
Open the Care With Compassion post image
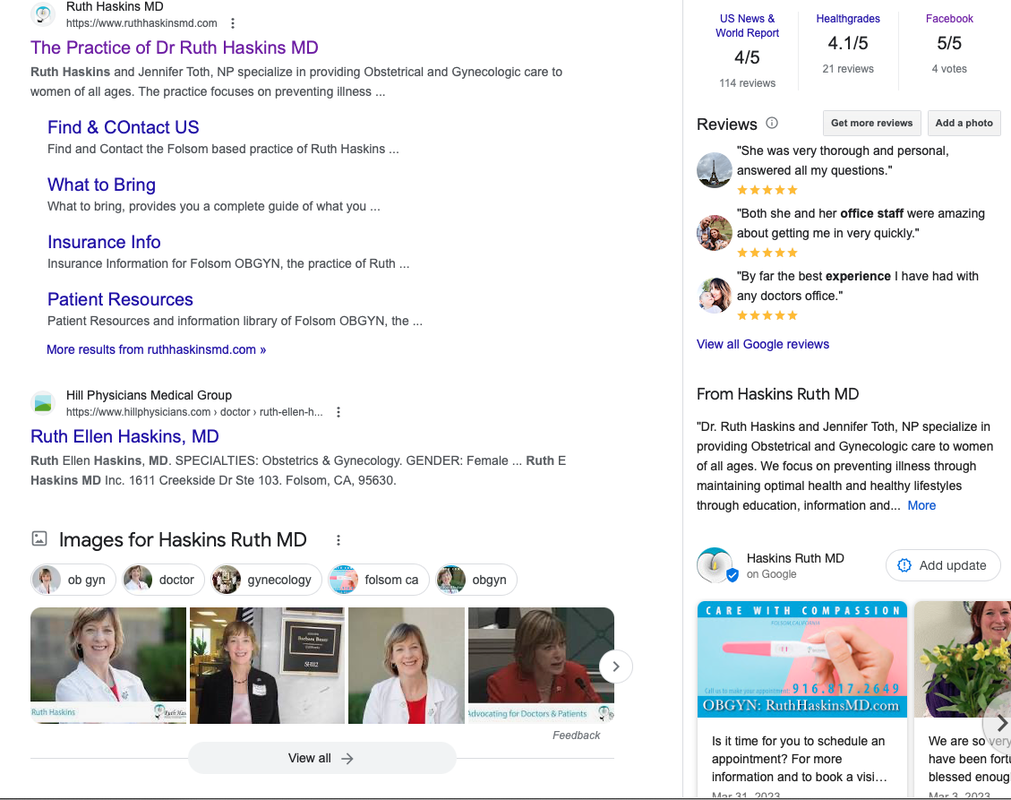point(802,659)
